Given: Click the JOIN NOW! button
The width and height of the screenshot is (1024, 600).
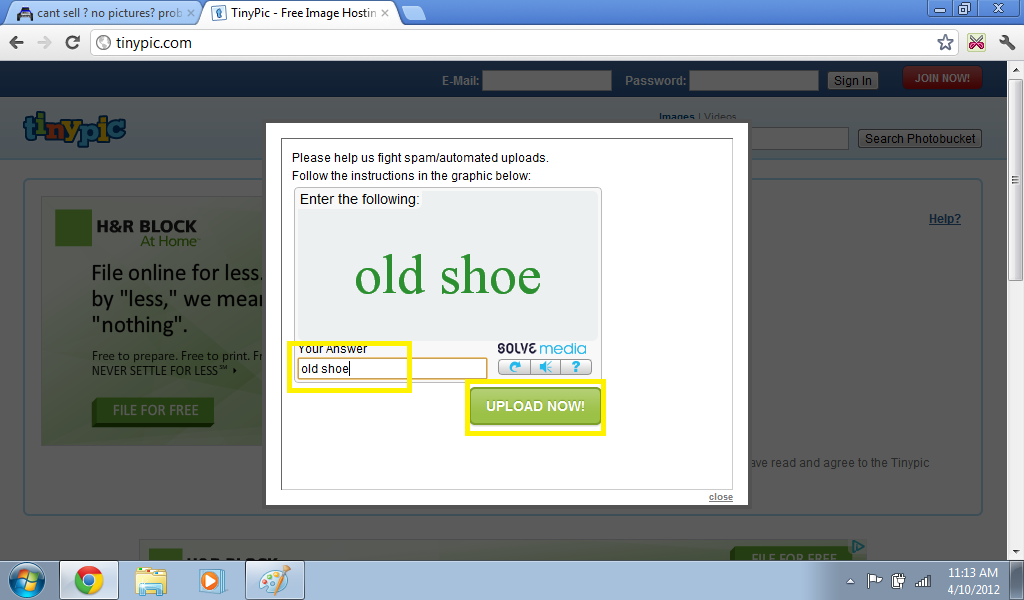Looking at the screenshot, I should 942,78.
